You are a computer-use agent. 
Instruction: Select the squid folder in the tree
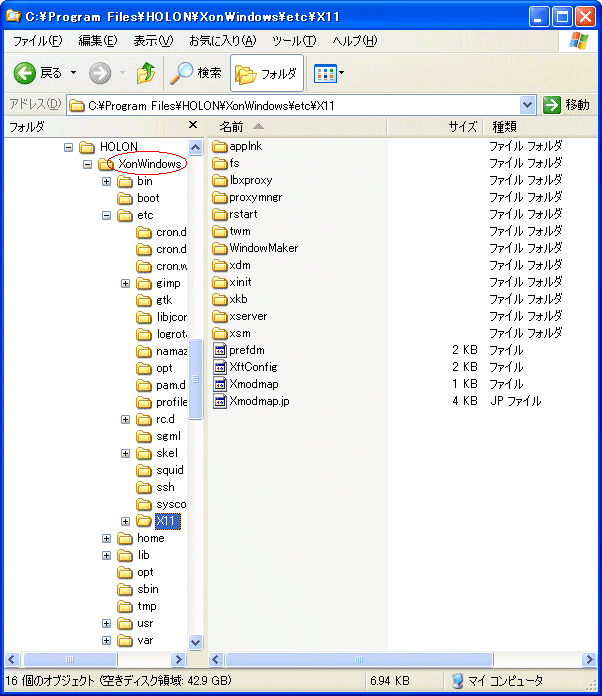point(159,470)
